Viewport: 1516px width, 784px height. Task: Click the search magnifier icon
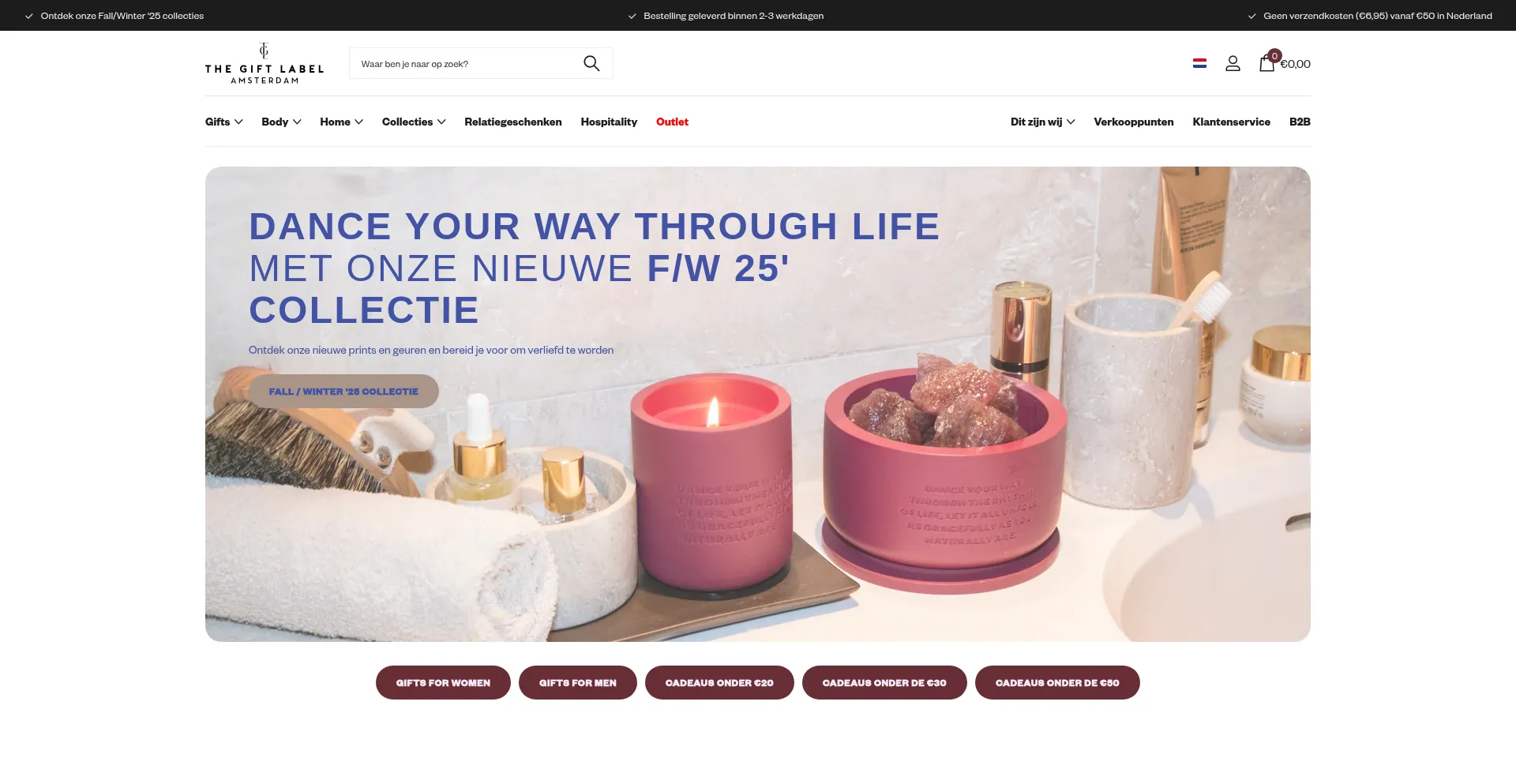click(x=591, y=63)
